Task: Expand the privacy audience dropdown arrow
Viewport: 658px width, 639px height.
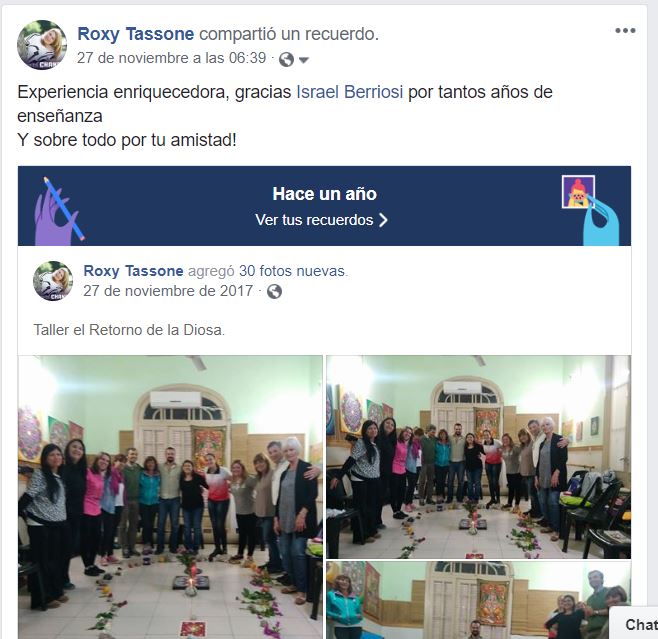Action: pyautogui.click(x=304, y=60)
